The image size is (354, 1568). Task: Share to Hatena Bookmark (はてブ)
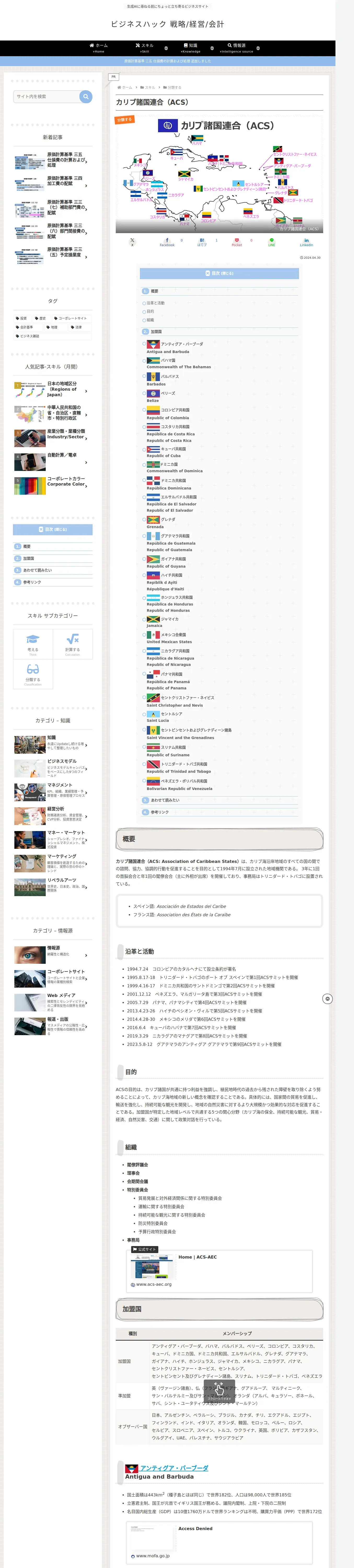(x=202, y=242)
